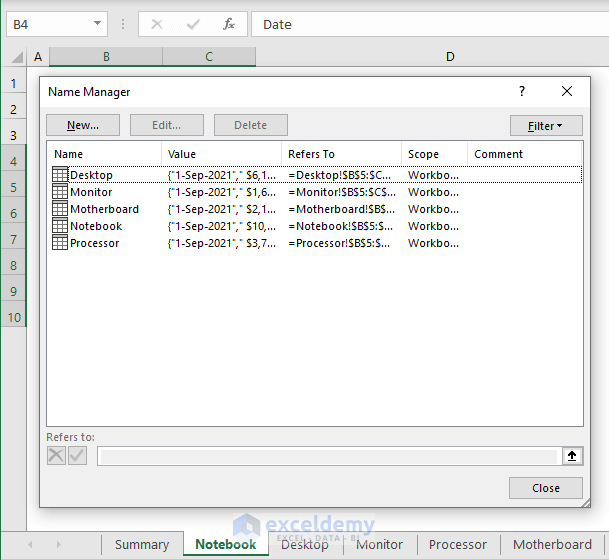609x560 pixels.
Task: Click the Refers to cancel X button
Action: [56, 455]
